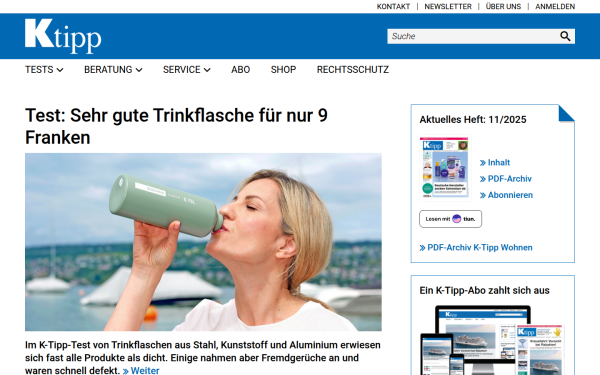
Task: Open the Trinkflasche test article headline
Action: [176, 126]
